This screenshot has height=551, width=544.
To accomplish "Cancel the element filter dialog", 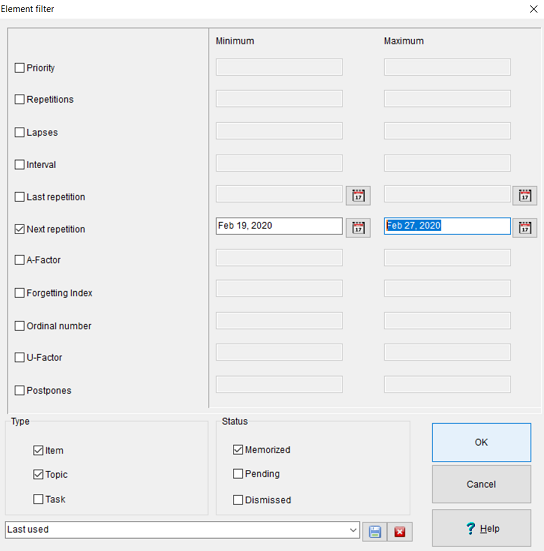I will click(x=481, y=484).
